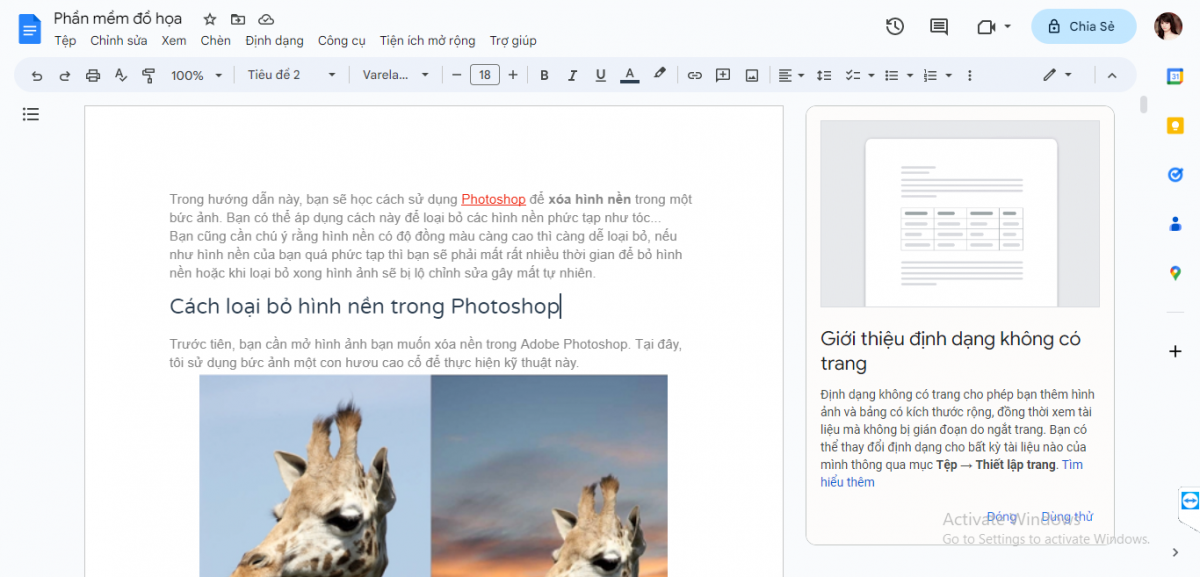Click the paint format tool
Screen dimensions: 1200x577
tap(149, 75)
